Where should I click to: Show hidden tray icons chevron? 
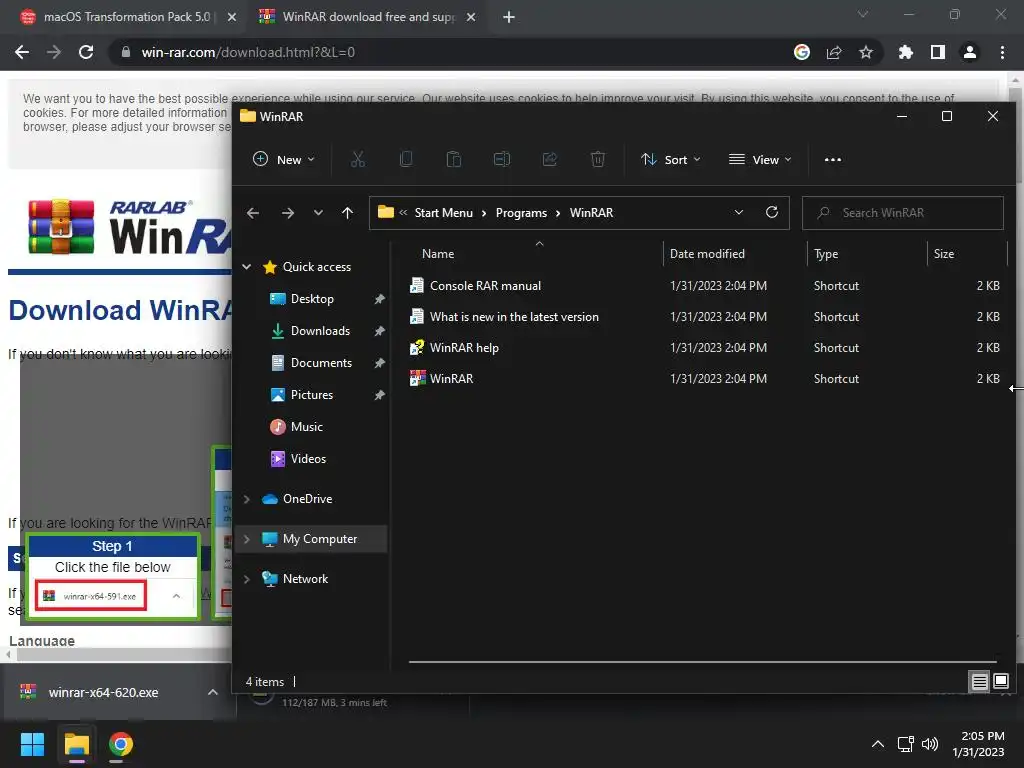tap(878, 744)
